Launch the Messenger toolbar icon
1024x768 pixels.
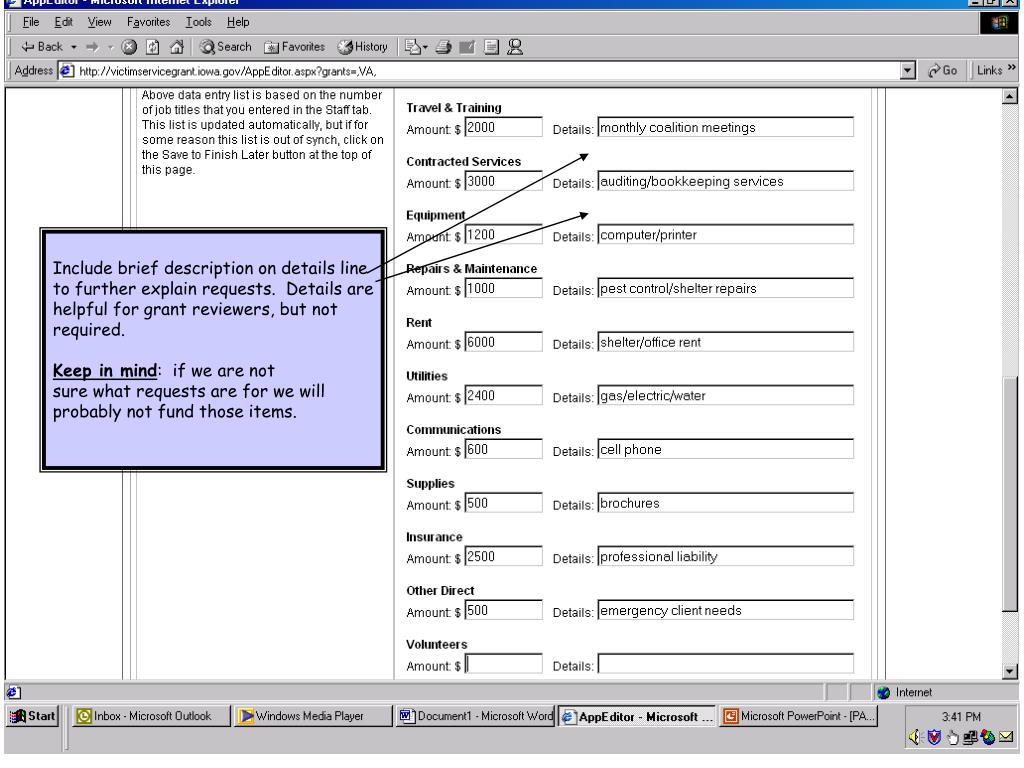coord(515,47)
